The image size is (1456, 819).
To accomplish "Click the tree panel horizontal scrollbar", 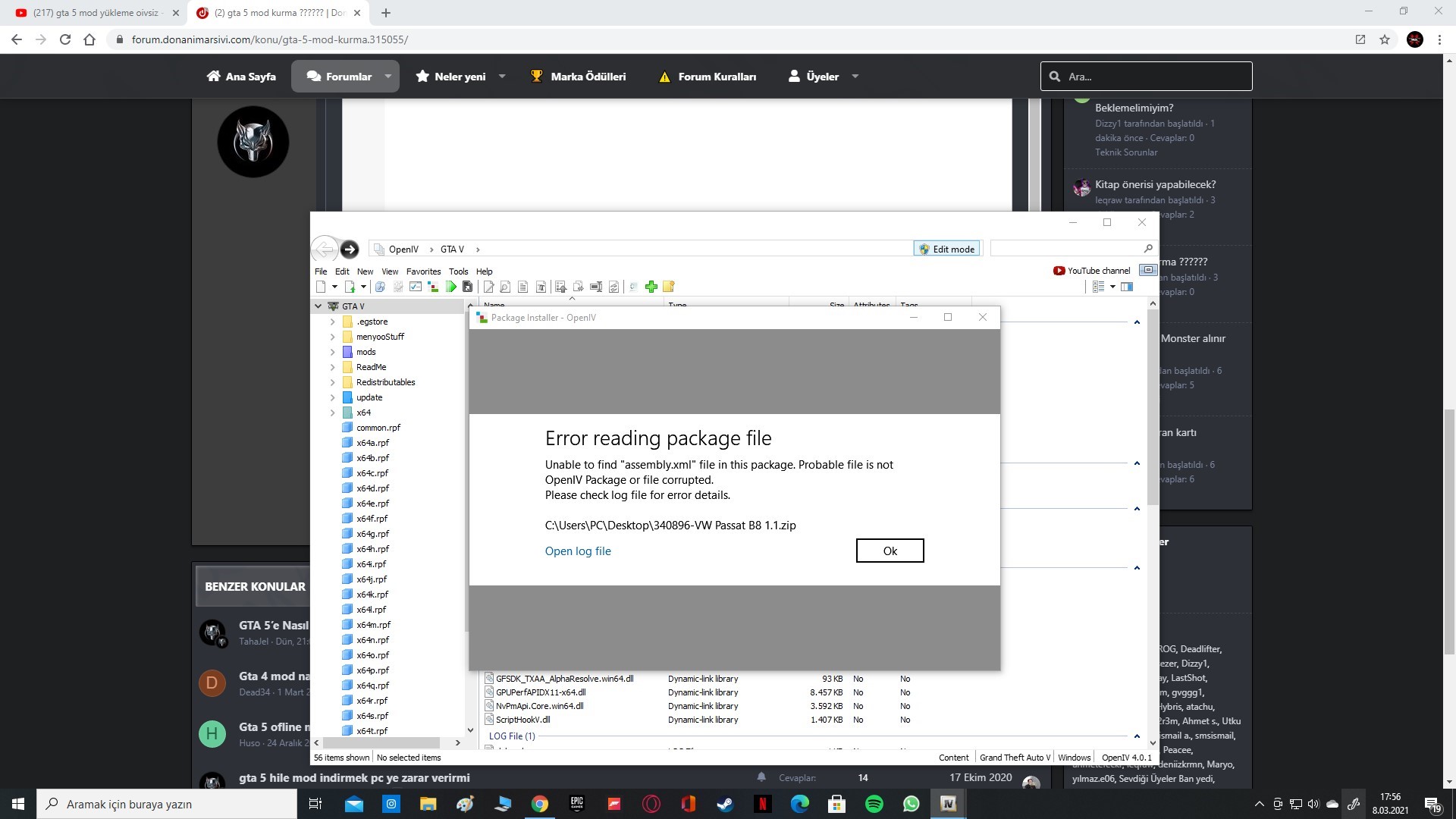I will [x=387, y=743].
